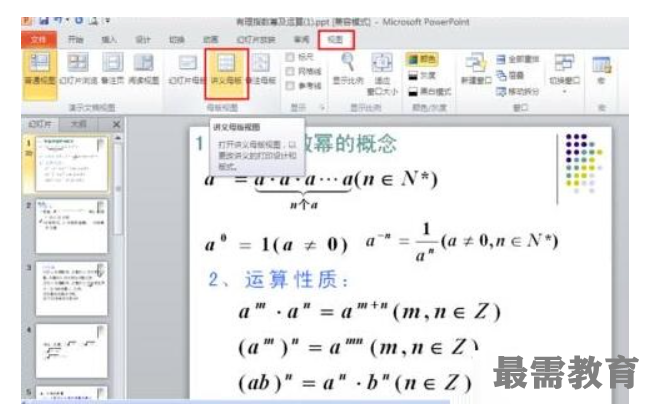The height and width of the screenshot is (412, 645).
Task: Open the Transitions tab (切换)
Action: pyautogui.click(x=176, y=39)
